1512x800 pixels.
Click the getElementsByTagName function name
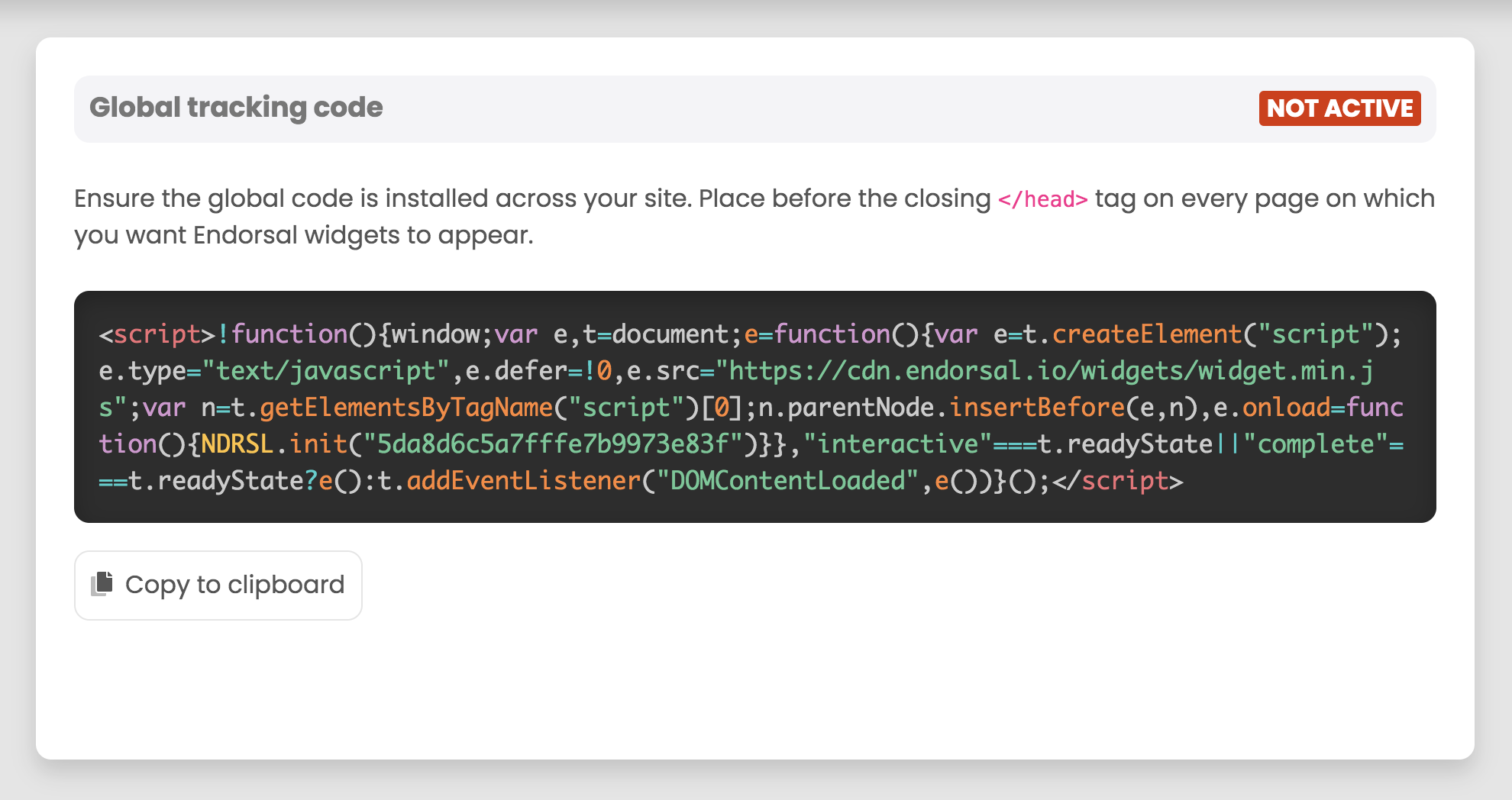(405, 408)
